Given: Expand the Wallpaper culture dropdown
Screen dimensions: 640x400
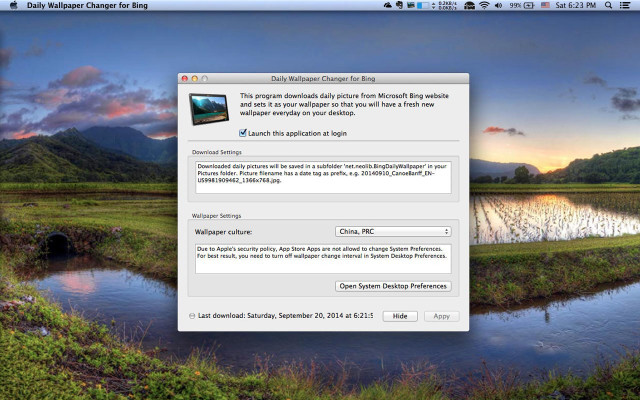Looking at the screenshot, I should coord(393,231).
